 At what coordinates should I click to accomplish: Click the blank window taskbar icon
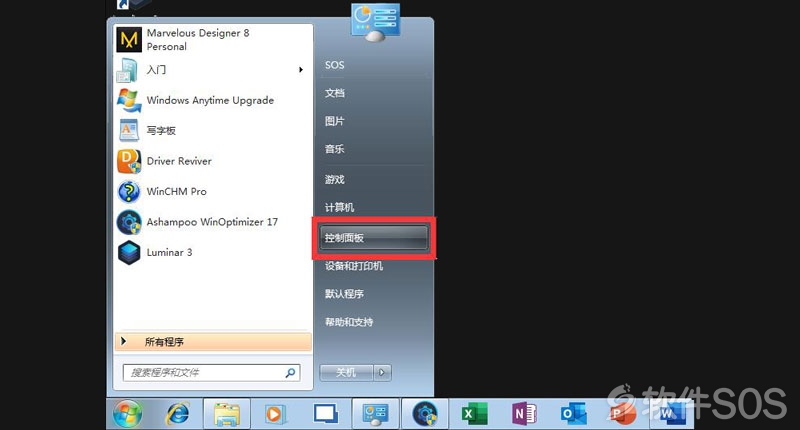pyautogui.click(x=326, y=414)
